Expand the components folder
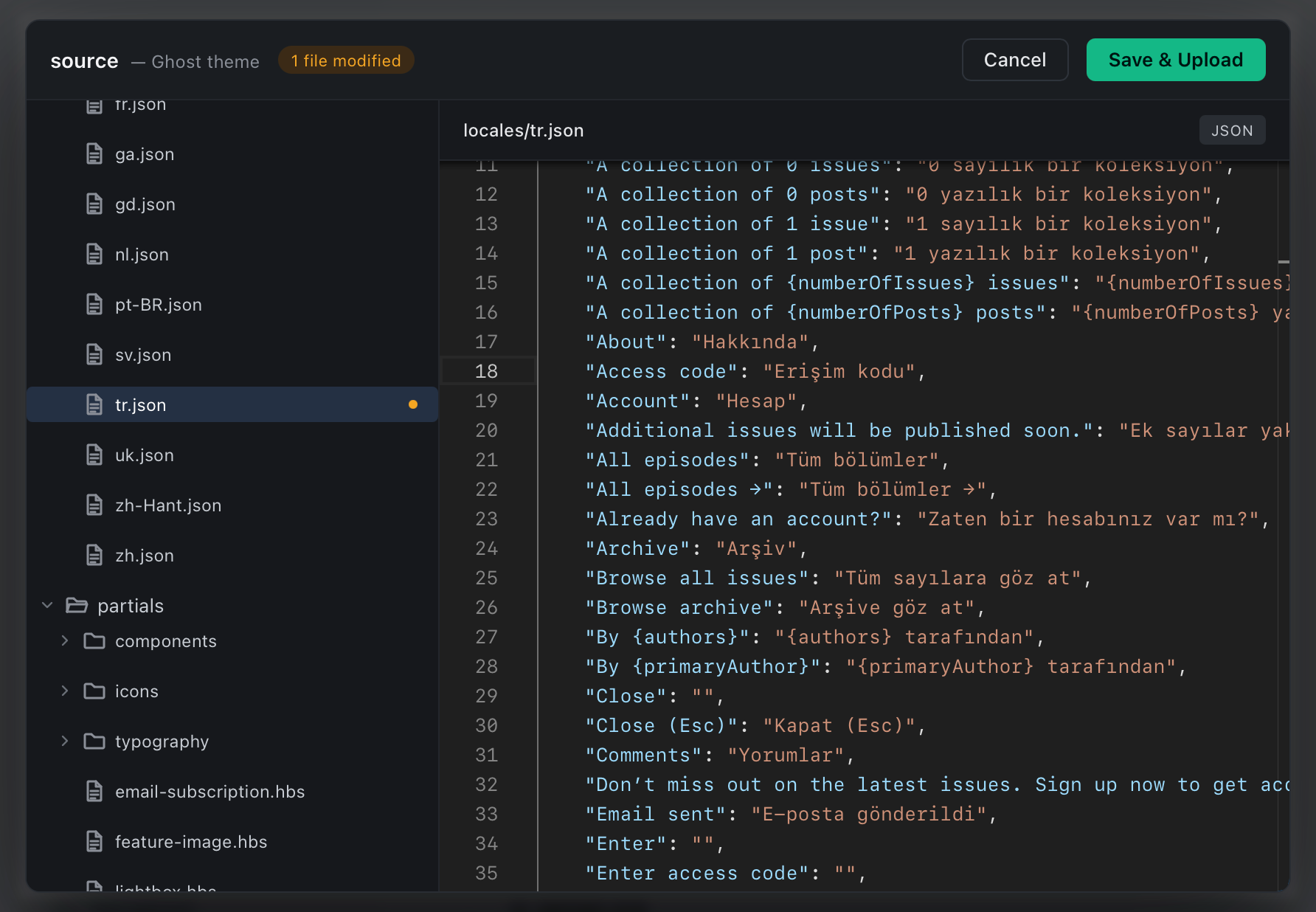 [65, 640]
